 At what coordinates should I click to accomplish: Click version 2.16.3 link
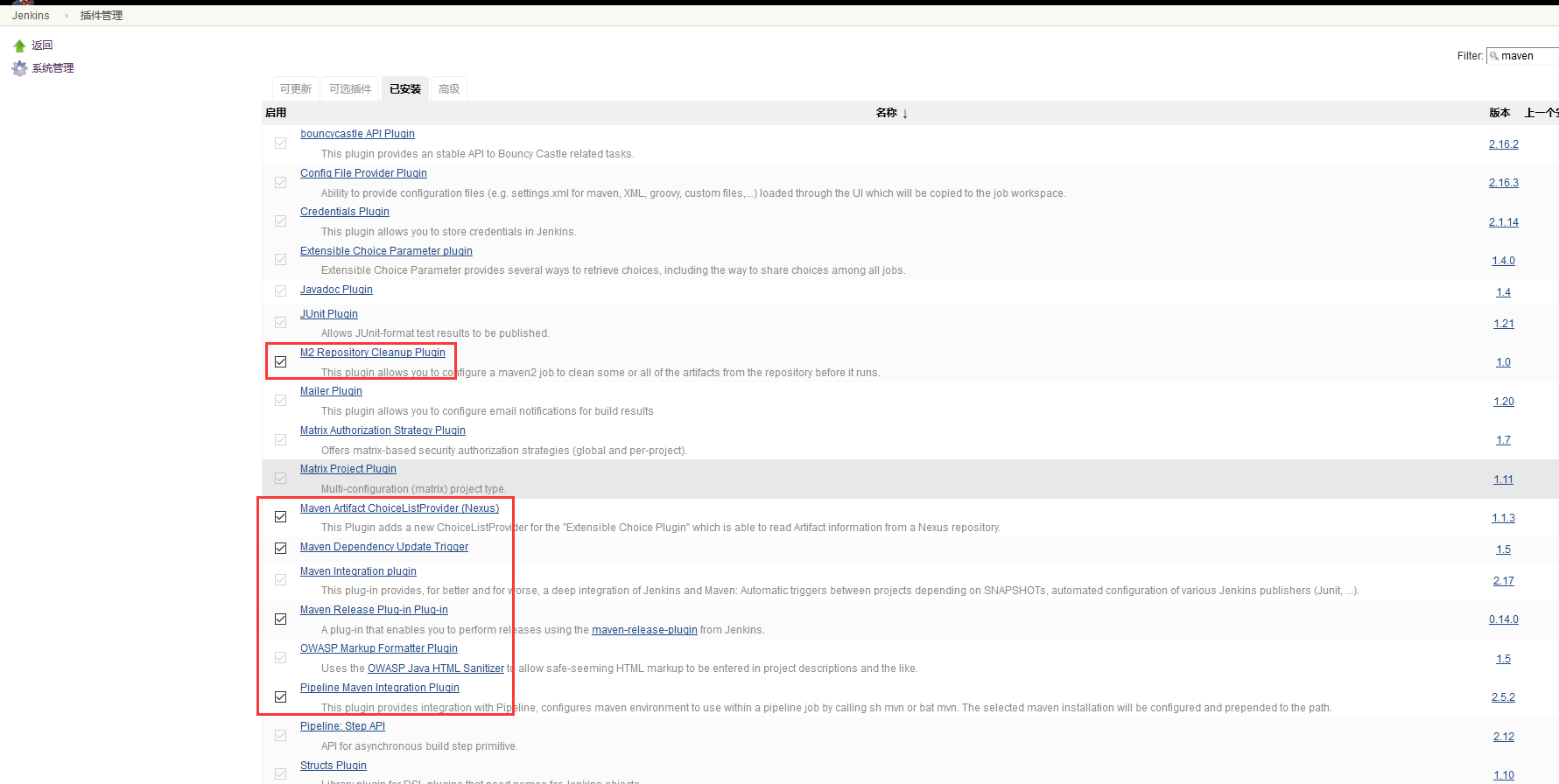pyautogui.click(x=1504, y=183)
